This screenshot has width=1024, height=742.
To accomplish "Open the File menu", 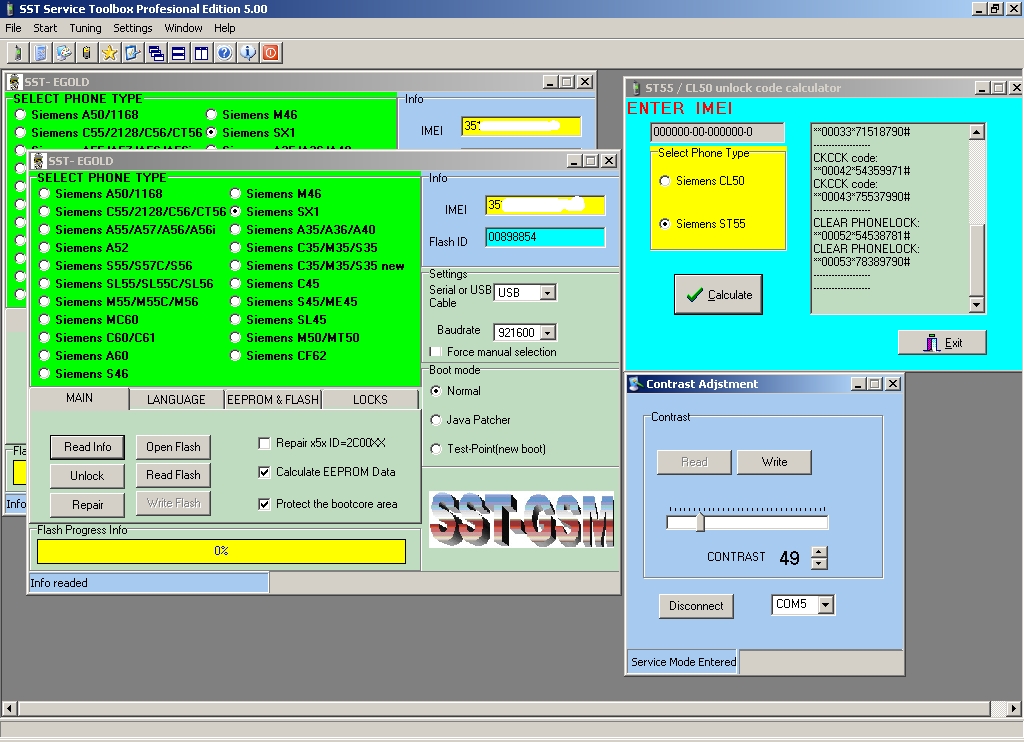I will pos(13,28).
